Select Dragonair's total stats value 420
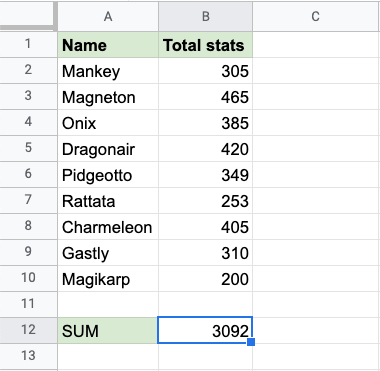The height and width of the screenshot is (371, 380). coord(206,149)
